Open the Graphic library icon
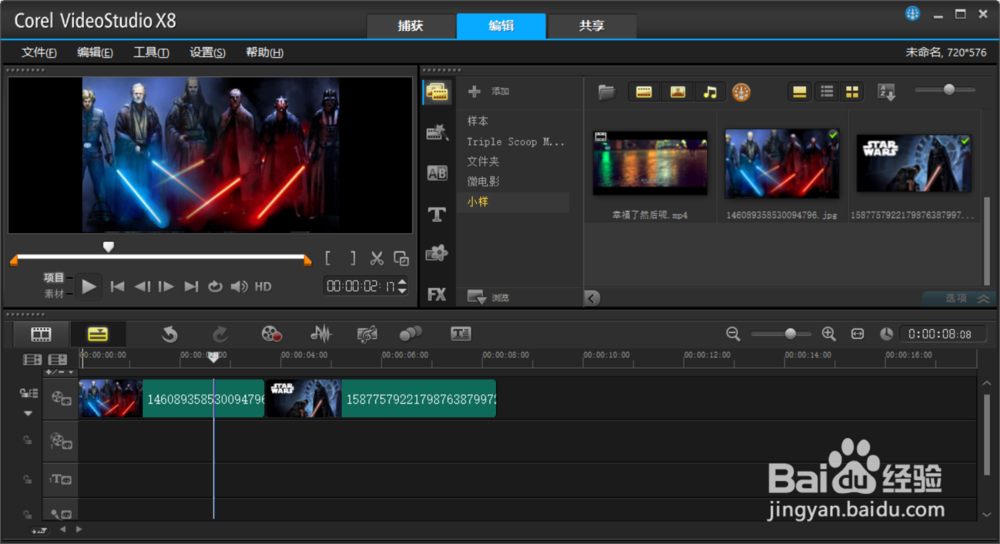 click(437, 254)
